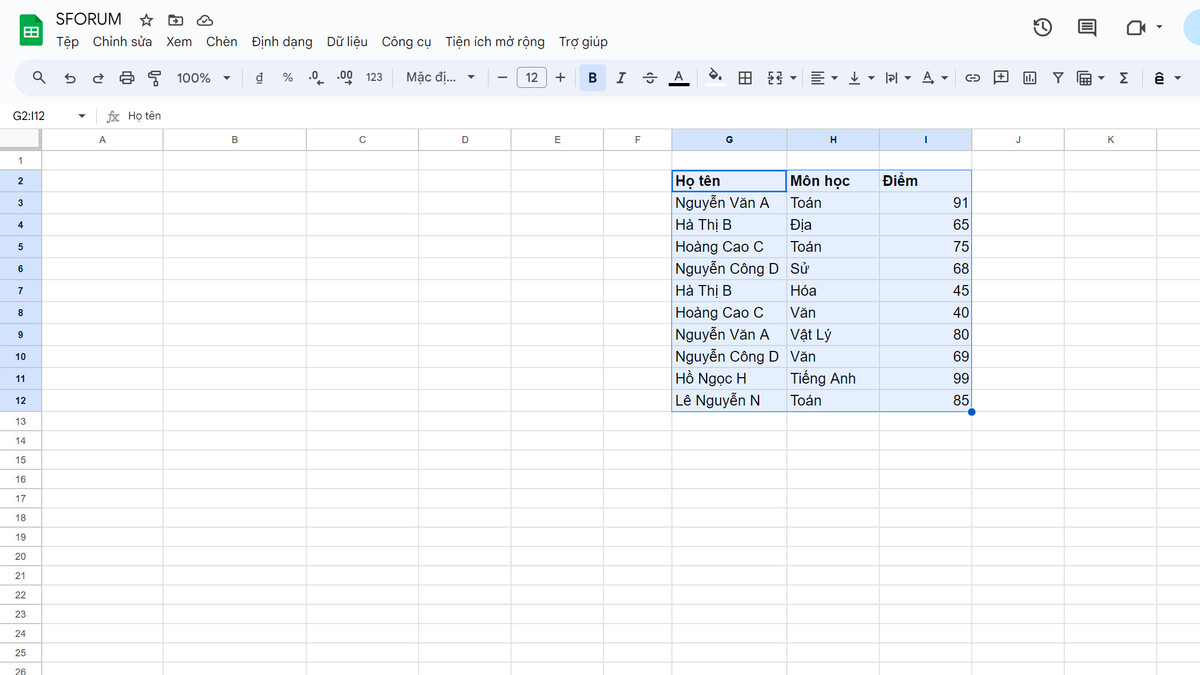Decrease decimal places
This screenshot has width=1200, height=675.
tap(316, 78)
